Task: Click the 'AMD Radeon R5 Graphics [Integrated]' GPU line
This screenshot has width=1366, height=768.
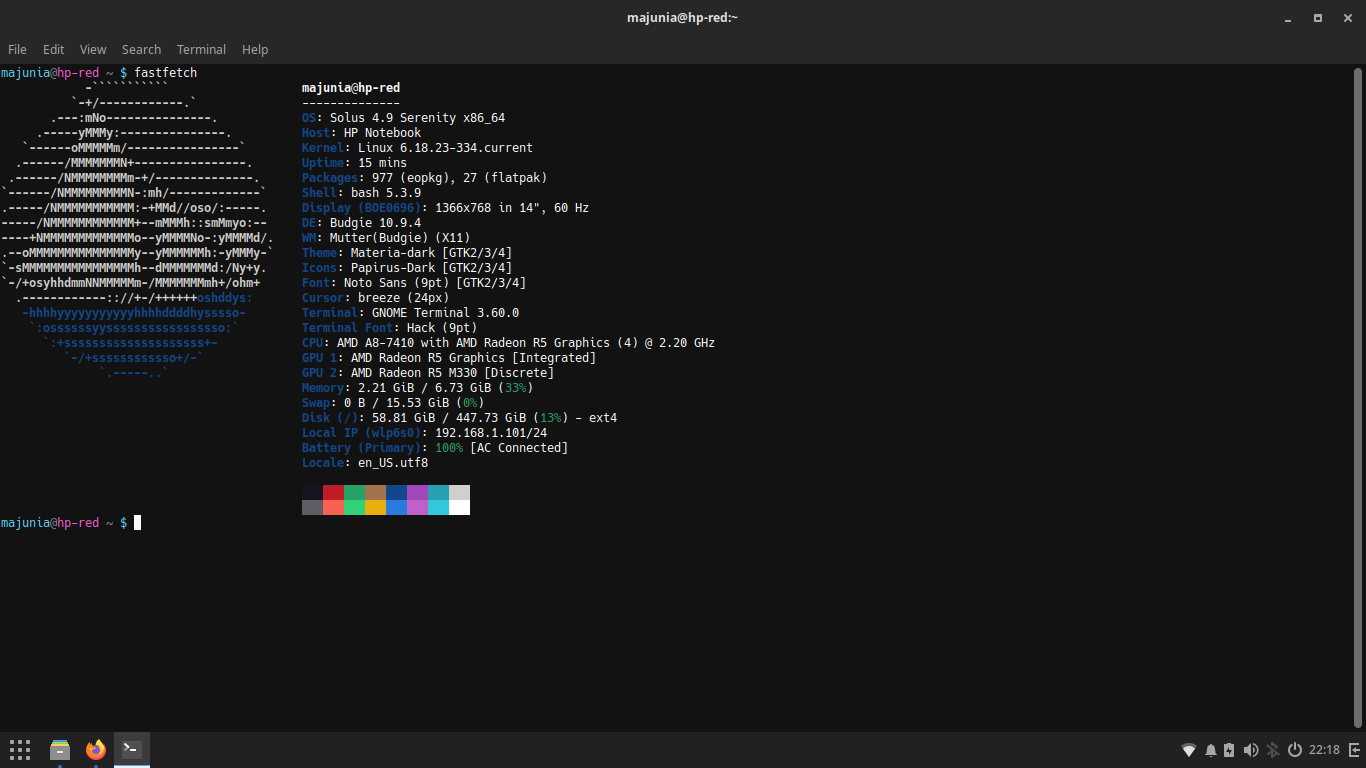Action: pos(473,358)
